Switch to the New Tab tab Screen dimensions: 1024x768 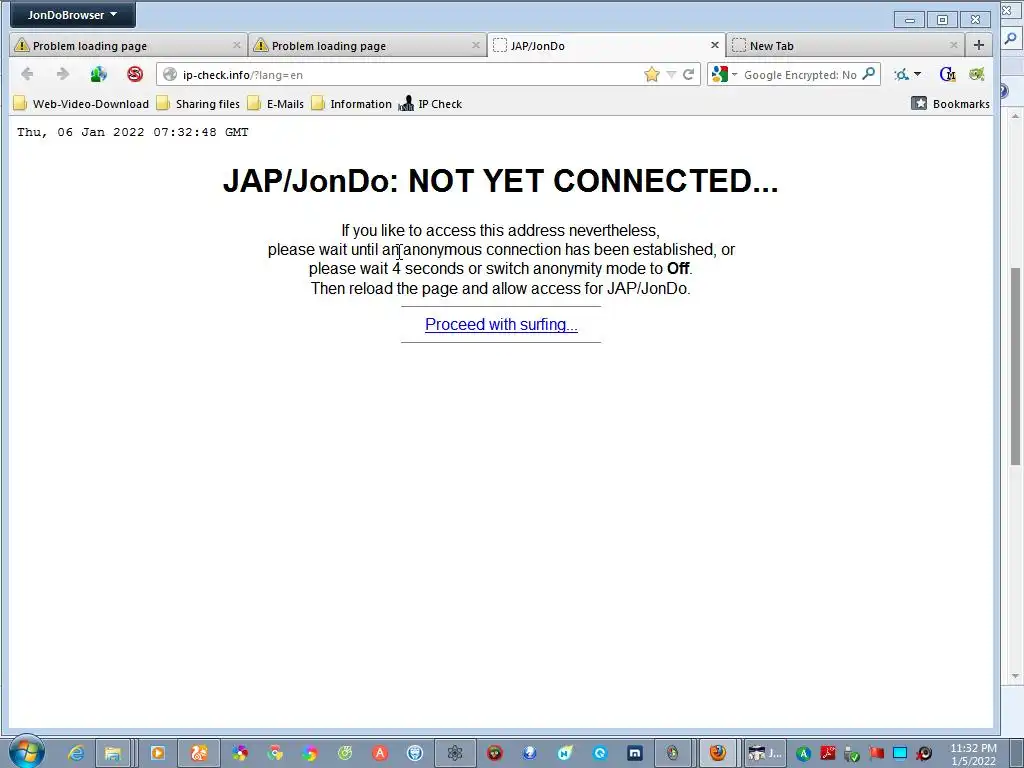pyautogui.click(x=845, y=46)
